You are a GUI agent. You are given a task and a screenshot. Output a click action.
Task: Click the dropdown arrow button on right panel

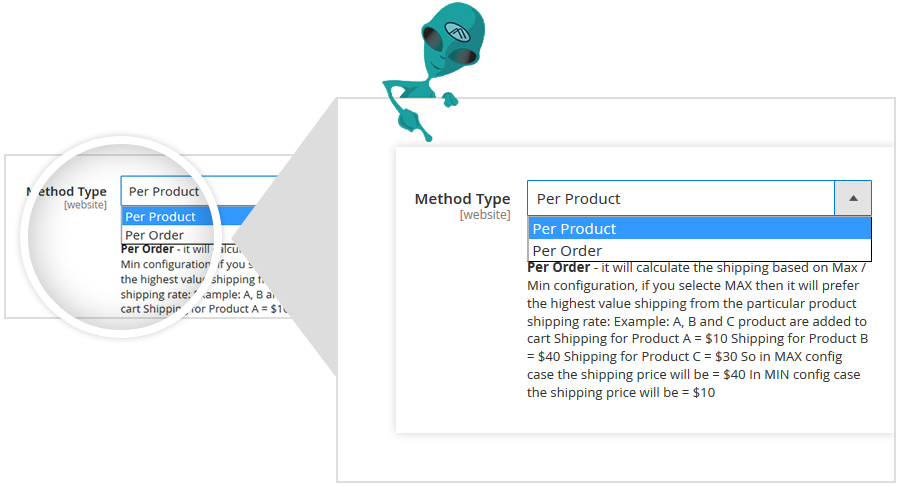(x=853, y=198)
